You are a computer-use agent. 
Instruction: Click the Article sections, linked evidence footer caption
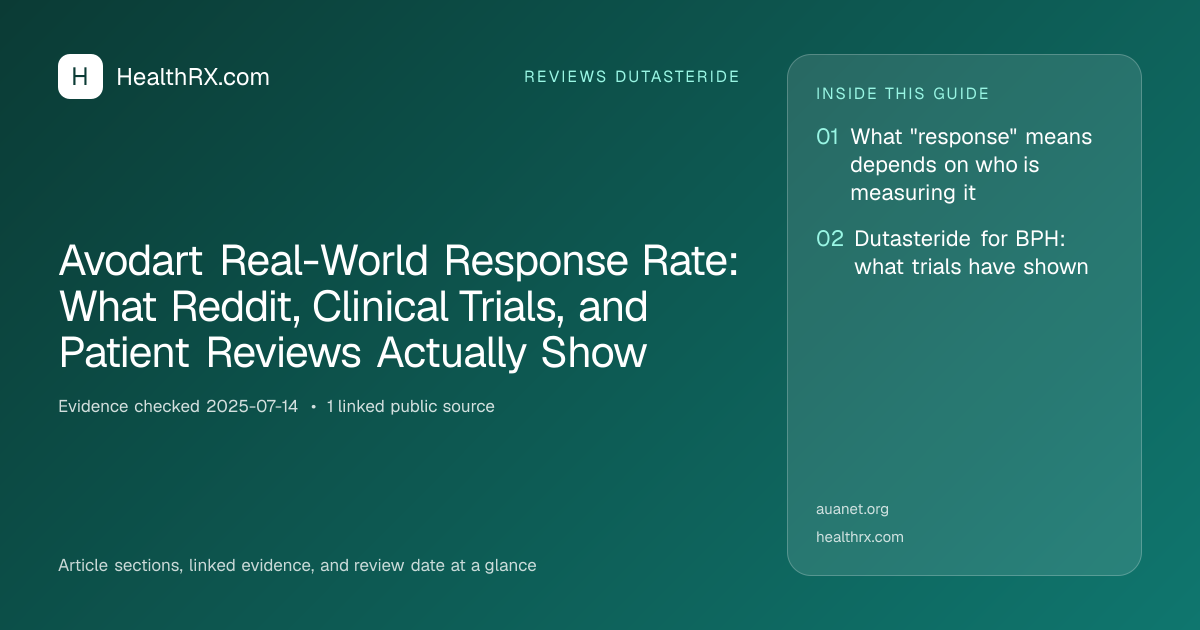coord(297,565)
